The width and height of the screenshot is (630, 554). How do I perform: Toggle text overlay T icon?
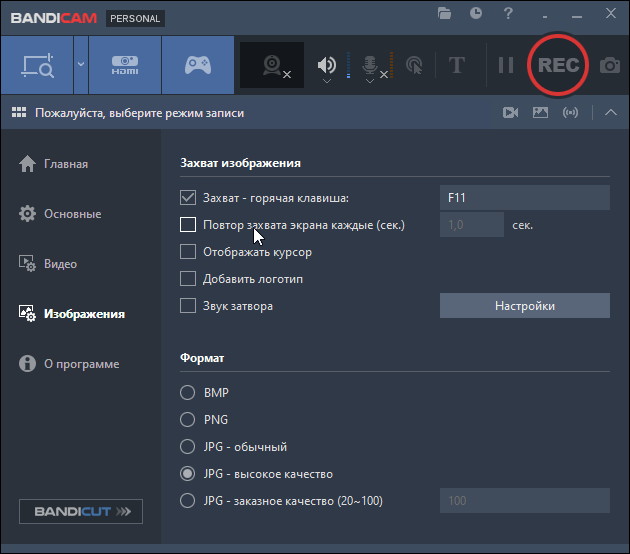pos(457,65)
